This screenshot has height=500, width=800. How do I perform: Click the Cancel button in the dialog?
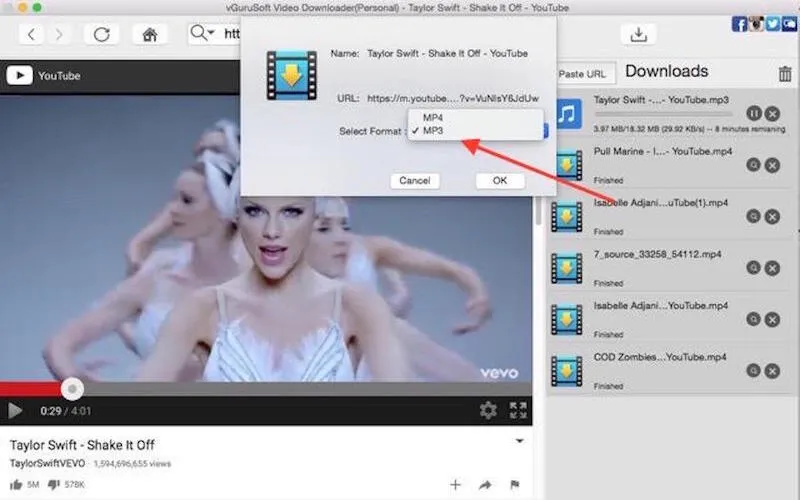point(415,181)
